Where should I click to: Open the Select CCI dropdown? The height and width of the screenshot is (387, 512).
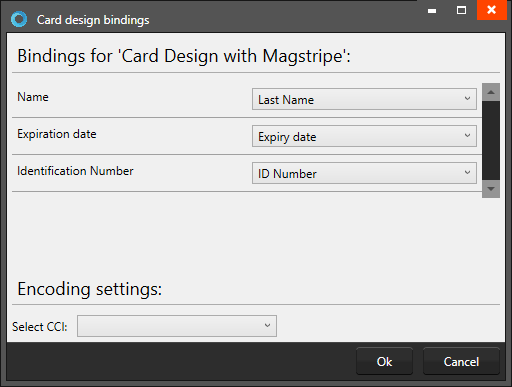point(177,326)
